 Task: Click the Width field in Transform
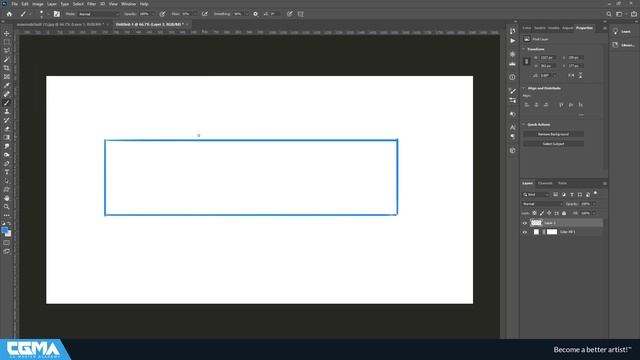pos(548,58)
